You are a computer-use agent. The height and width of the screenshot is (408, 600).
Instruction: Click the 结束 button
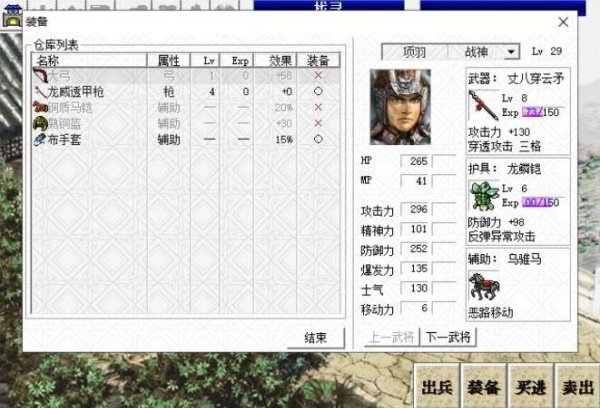316,338
